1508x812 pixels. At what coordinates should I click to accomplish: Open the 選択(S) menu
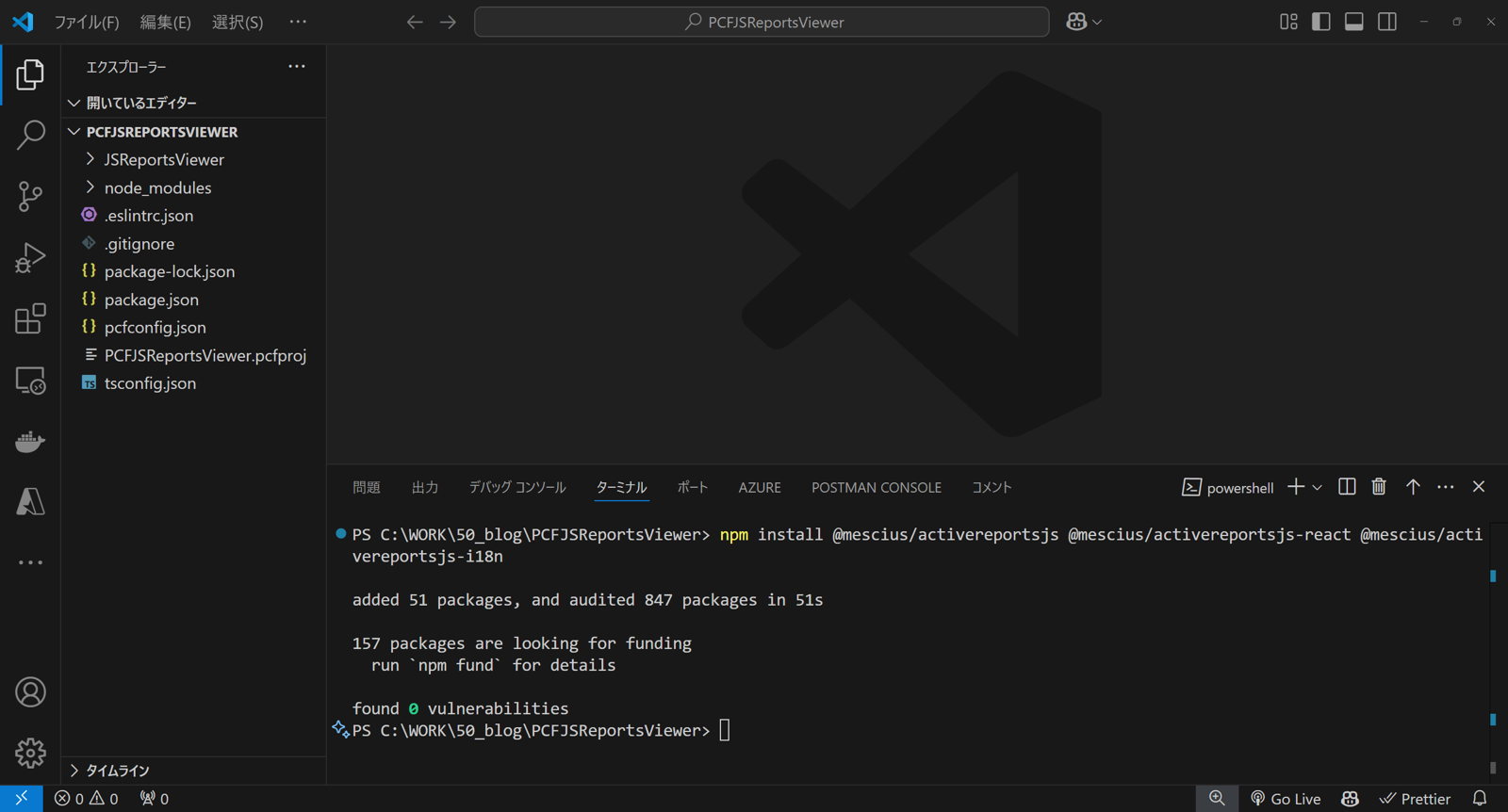tap(238, 22)
